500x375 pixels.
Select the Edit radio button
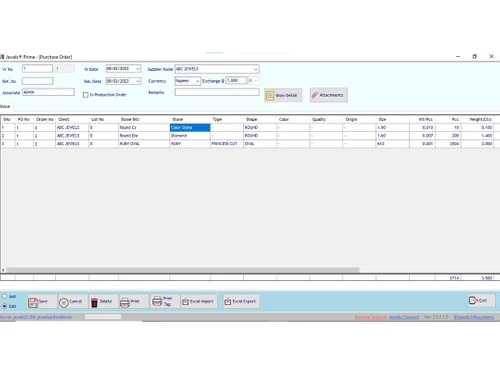point(5,306)
